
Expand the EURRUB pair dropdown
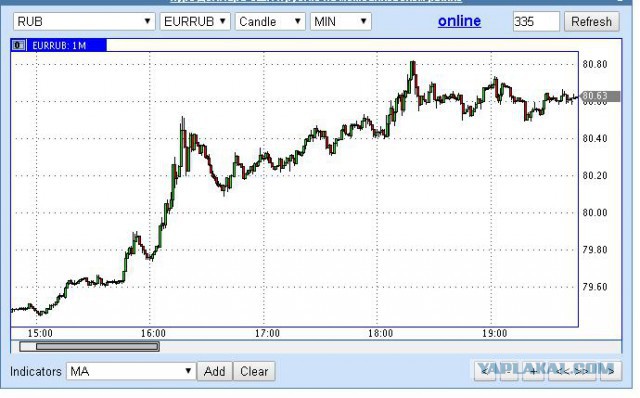coord(195,21)
